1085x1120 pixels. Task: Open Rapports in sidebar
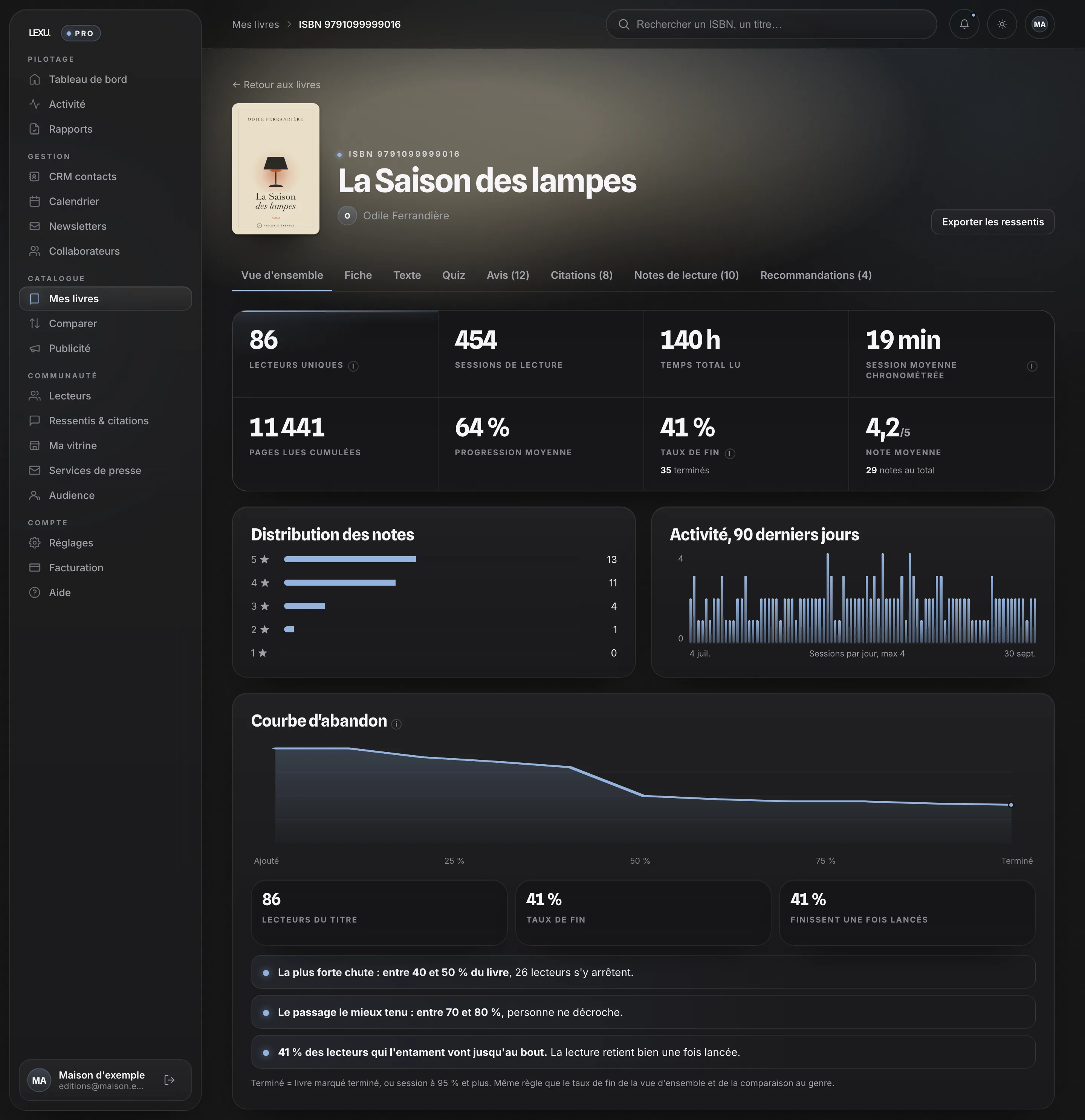(105, 129)
